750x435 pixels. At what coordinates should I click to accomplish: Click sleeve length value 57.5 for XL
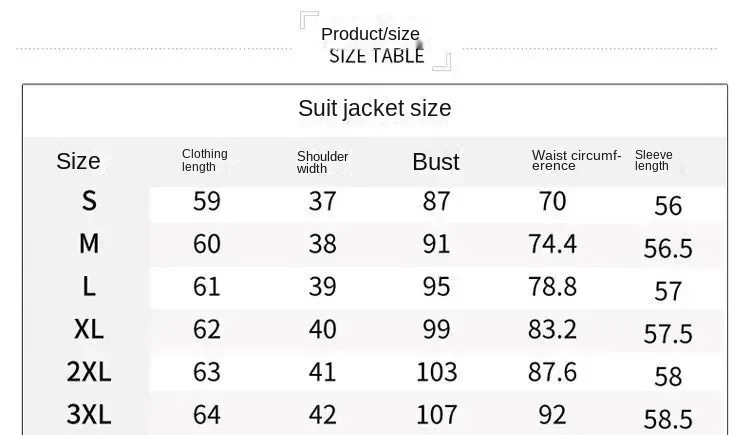[668, 334]
